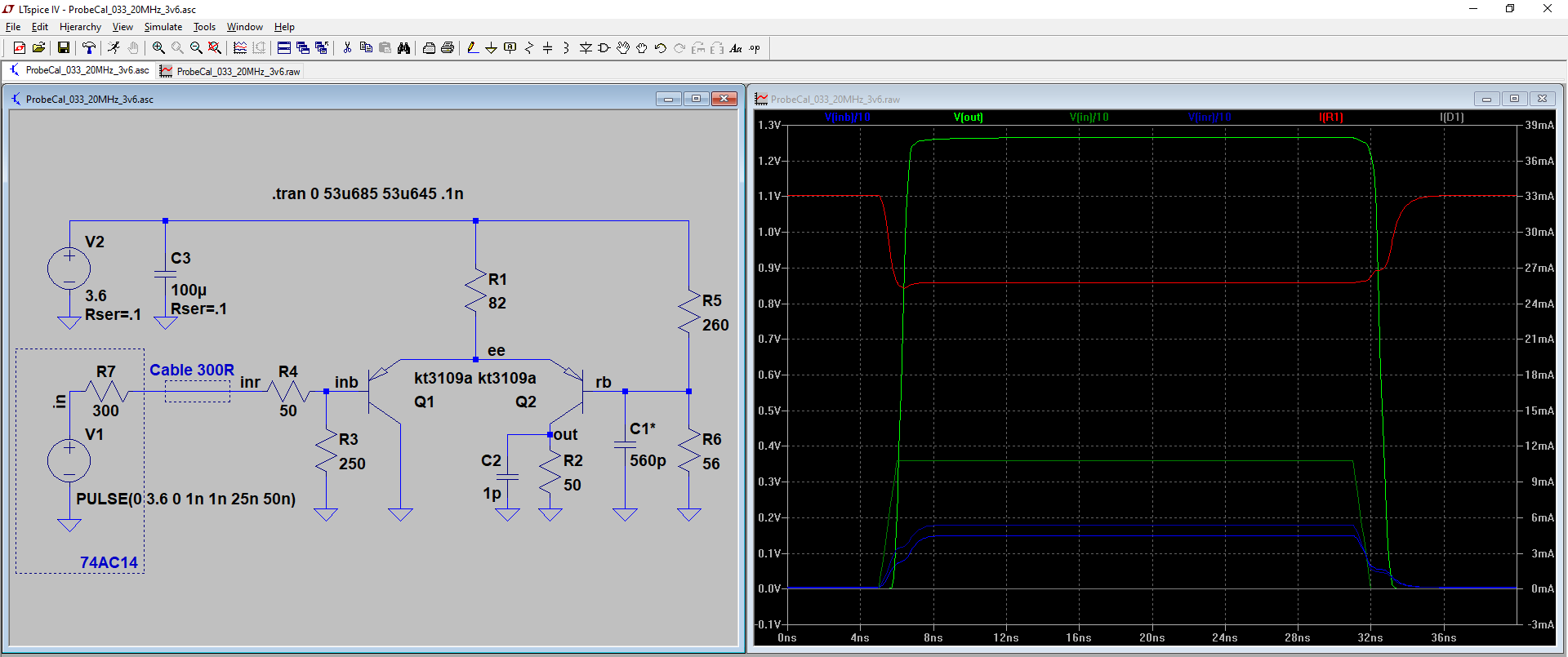The height and width of the screenshot is (657, 1568).
Task: Click the .tran simulation directive text
Action: 367,193
